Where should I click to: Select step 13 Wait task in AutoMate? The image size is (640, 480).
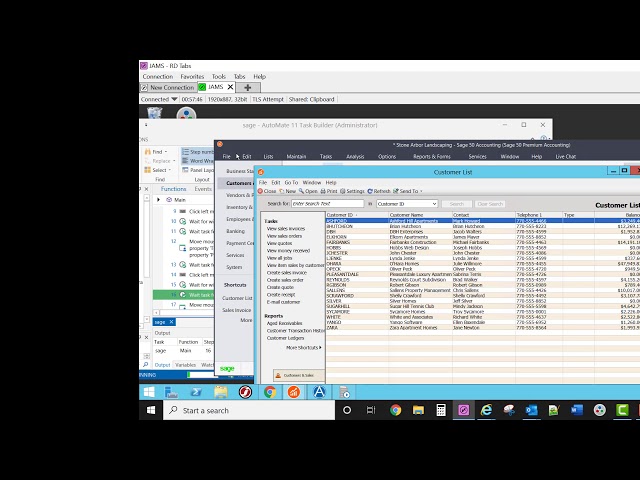(192, 264)
